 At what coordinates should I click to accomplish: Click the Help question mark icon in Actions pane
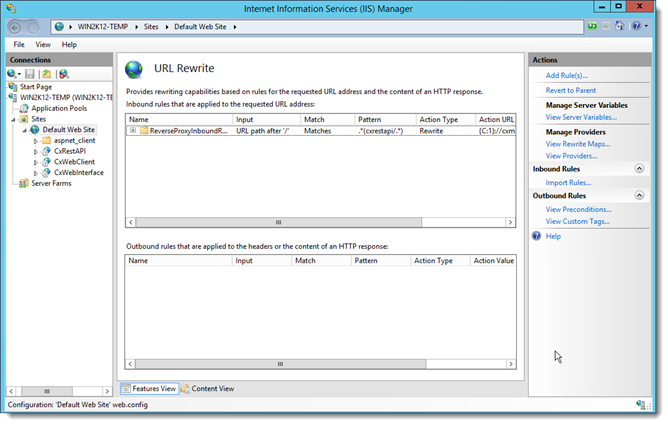(x=536, y=236)
